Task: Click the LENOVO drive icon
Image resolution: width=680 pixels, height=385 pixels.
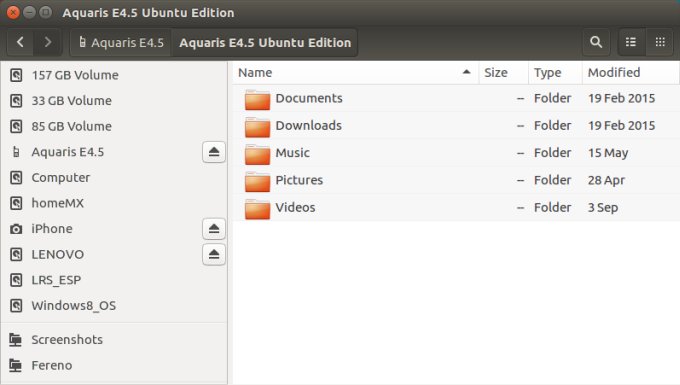Action: [16, 254]
